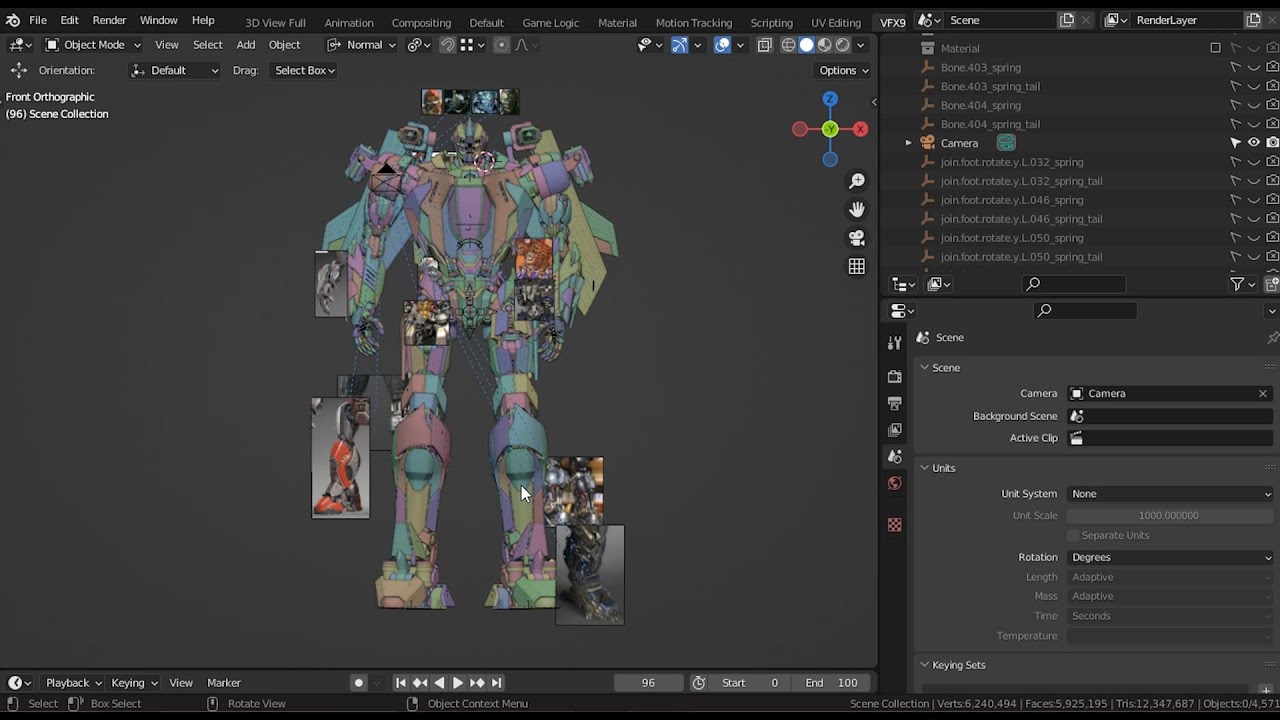
Task: Switch to the UV Editing workspace tab
Action: coord(835,22)
